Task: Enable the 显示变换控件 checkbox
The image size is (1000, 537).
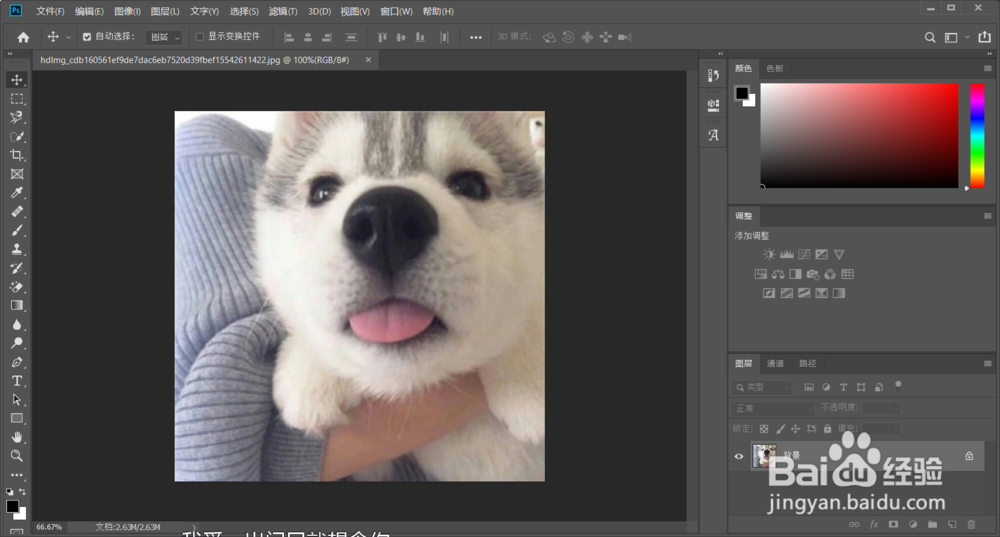Action: tap(200, 37)
